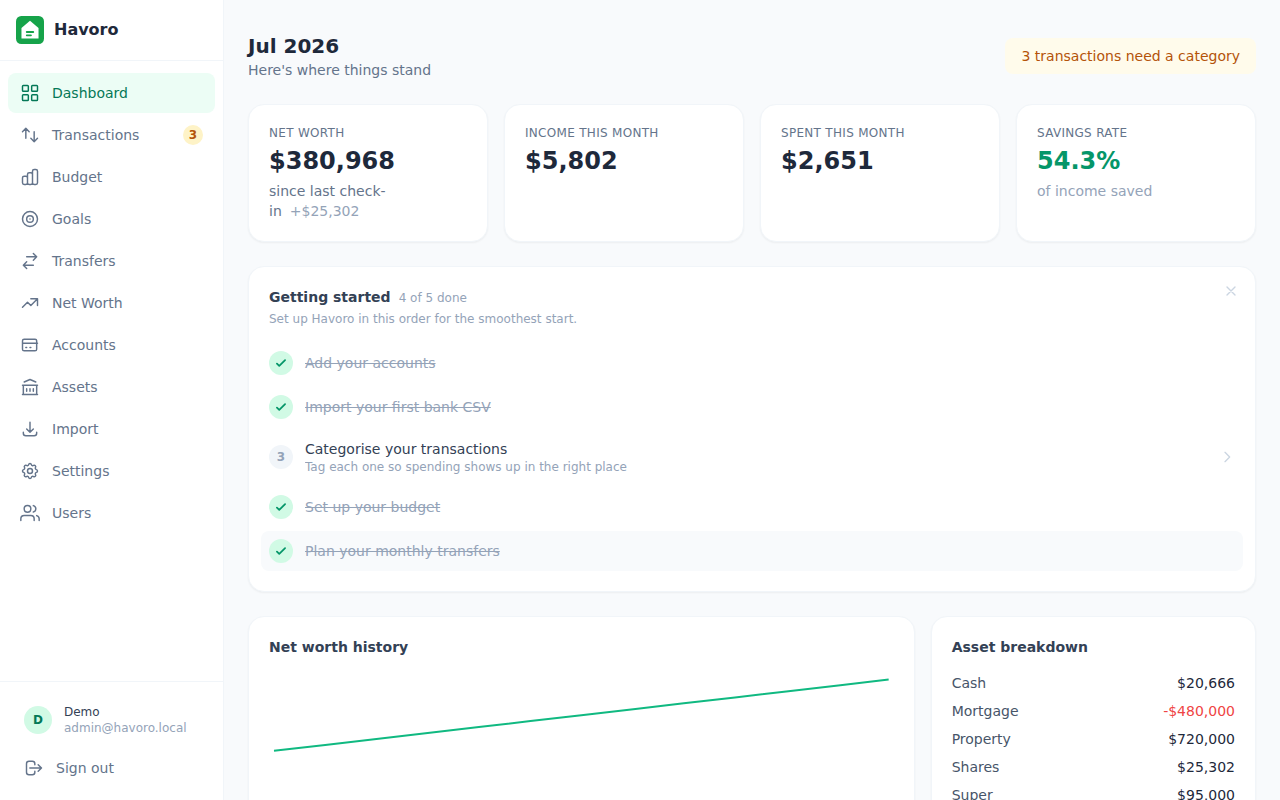The width and height of the screenshot is (1280, 800).
Task: Click the Demo user avatar
Action: coord(38,720)
